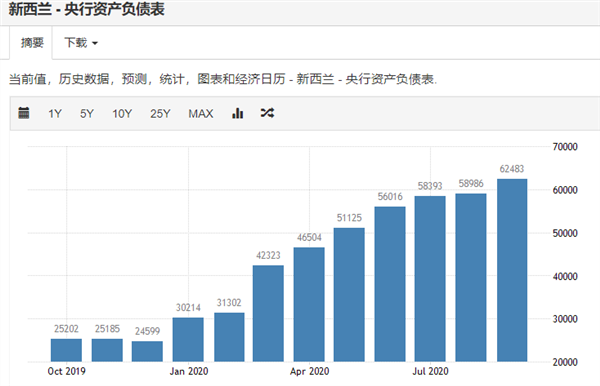Switch chart type with bar chart icon

coord(238,113)
